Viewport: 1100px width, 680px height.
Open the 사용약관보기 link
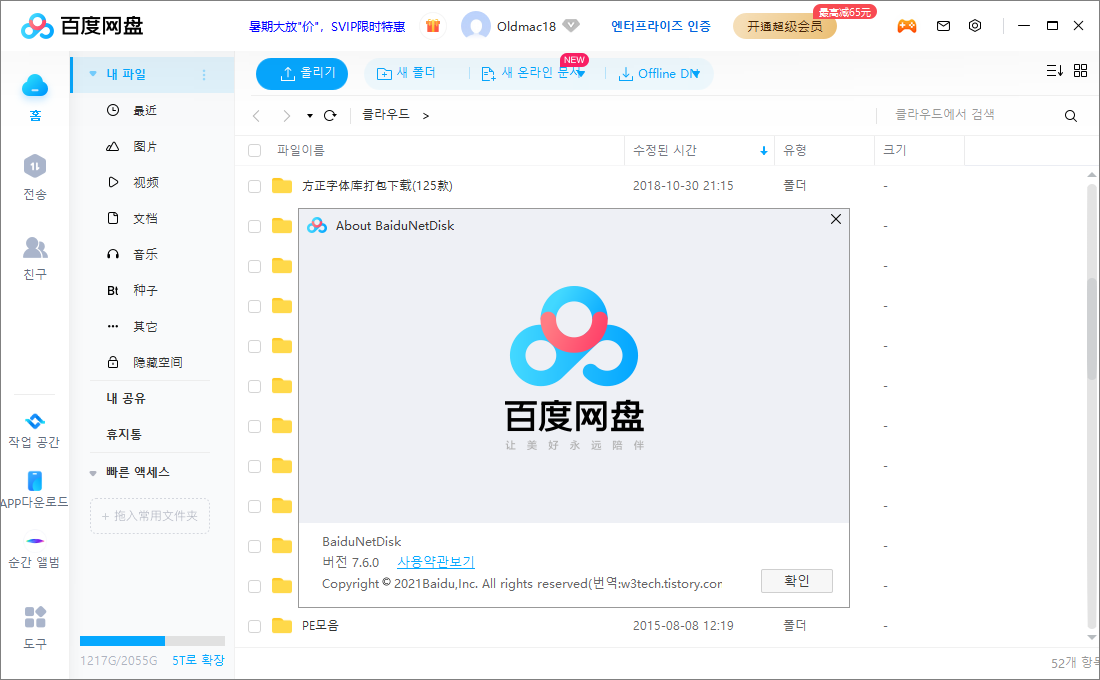436,562
